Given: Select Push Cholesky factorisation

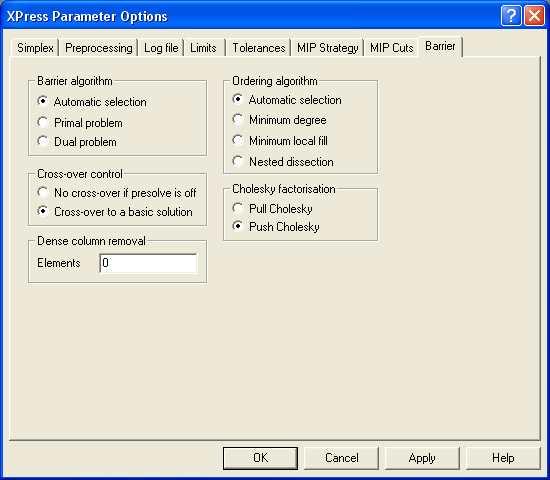Looking at the screenshot, I should pyautogui.click(x=276, y=227).
